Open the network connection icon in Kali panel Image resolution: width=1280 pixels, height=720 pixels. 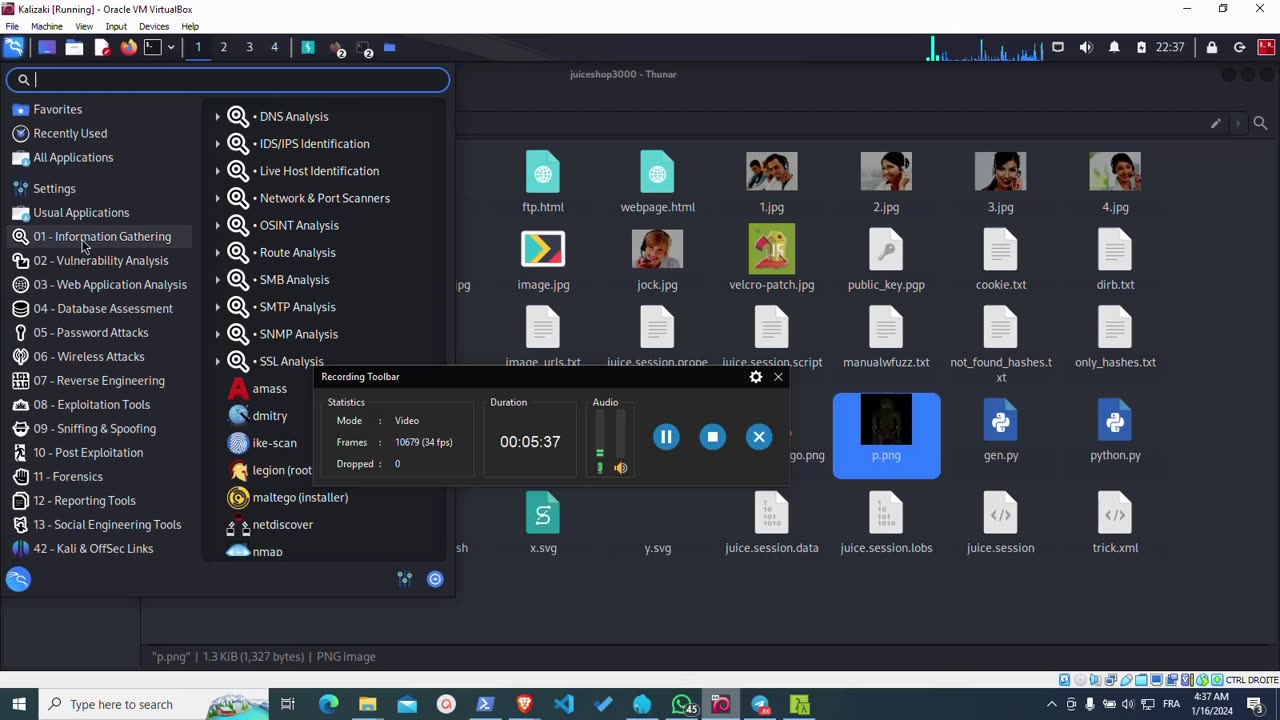(x=1058, y=47)
